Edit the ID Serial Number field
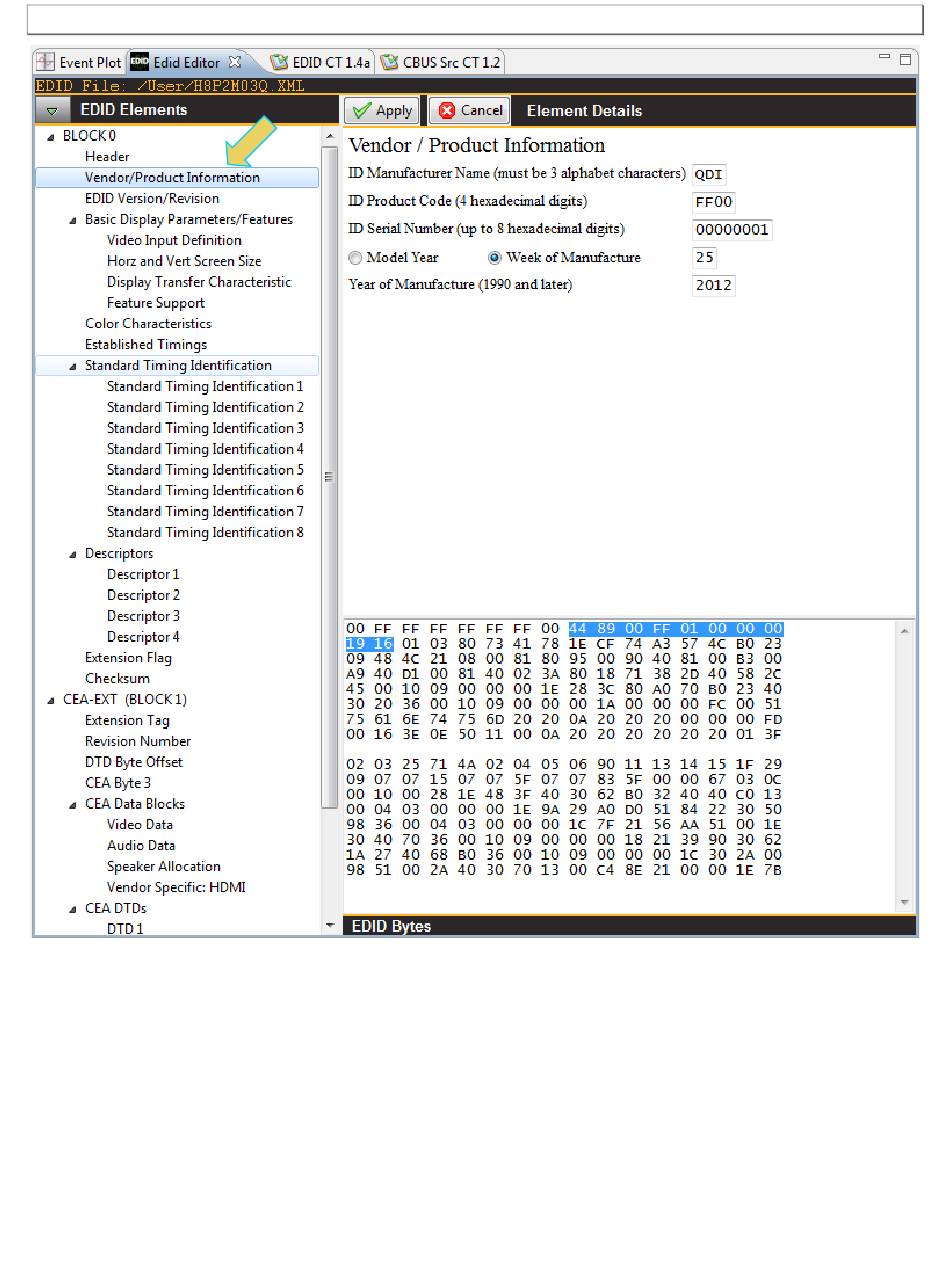Viewport: 950px width, 1267px height. [x=732, y=230]
